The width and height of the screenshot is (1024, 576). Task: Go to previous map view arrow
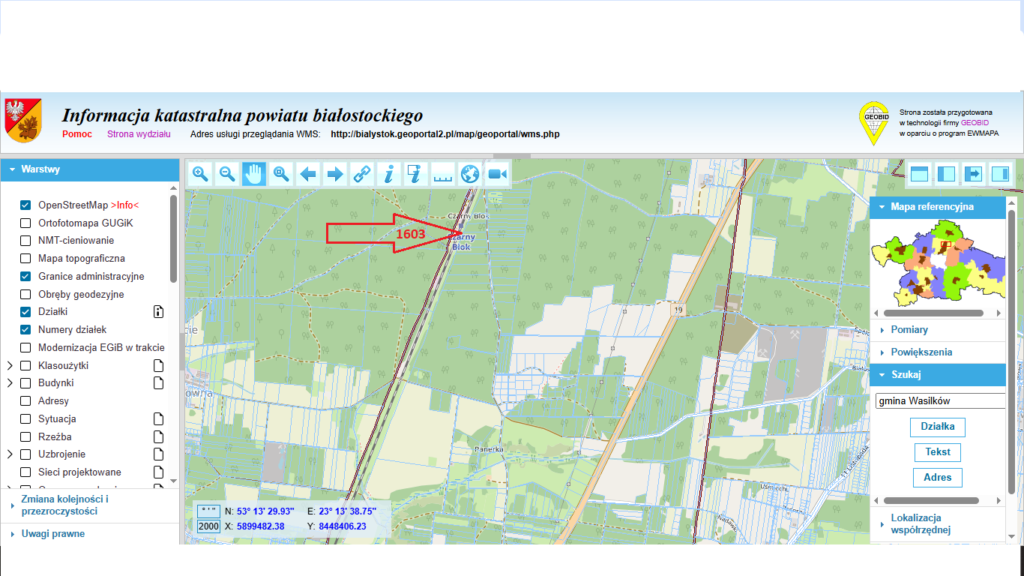(308, 174)
